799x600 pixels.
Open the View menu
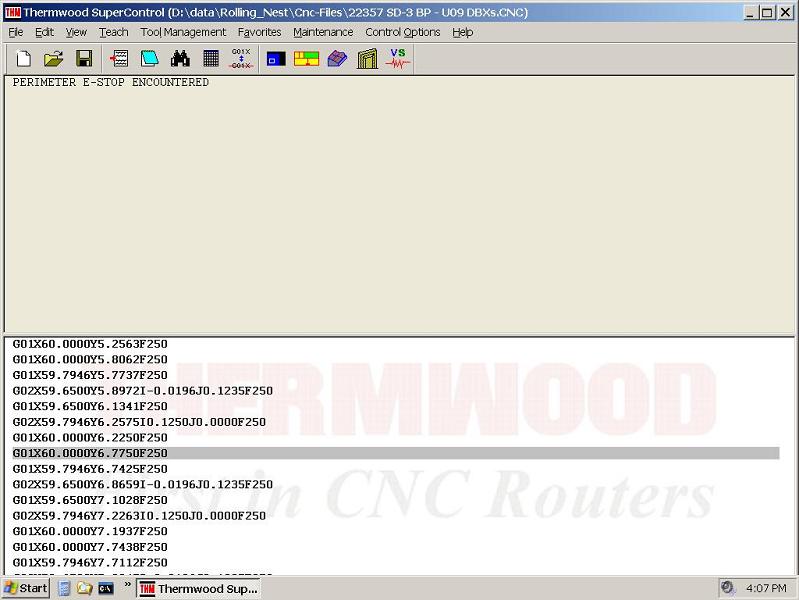(x=76, y=32)
